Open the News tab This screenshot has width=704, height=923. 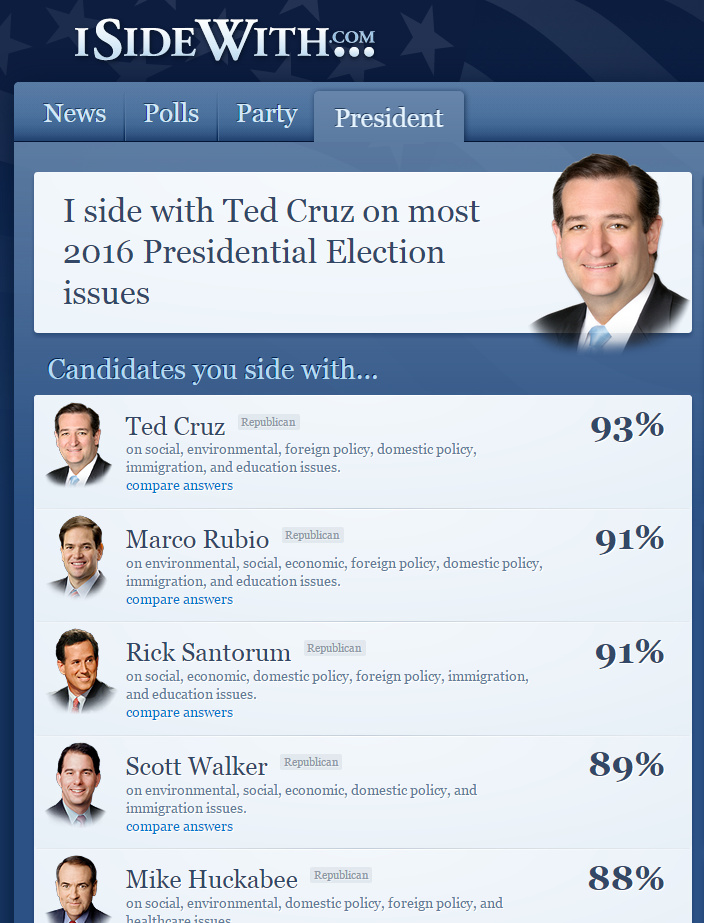pyautogui.click(x=74, y=113)
